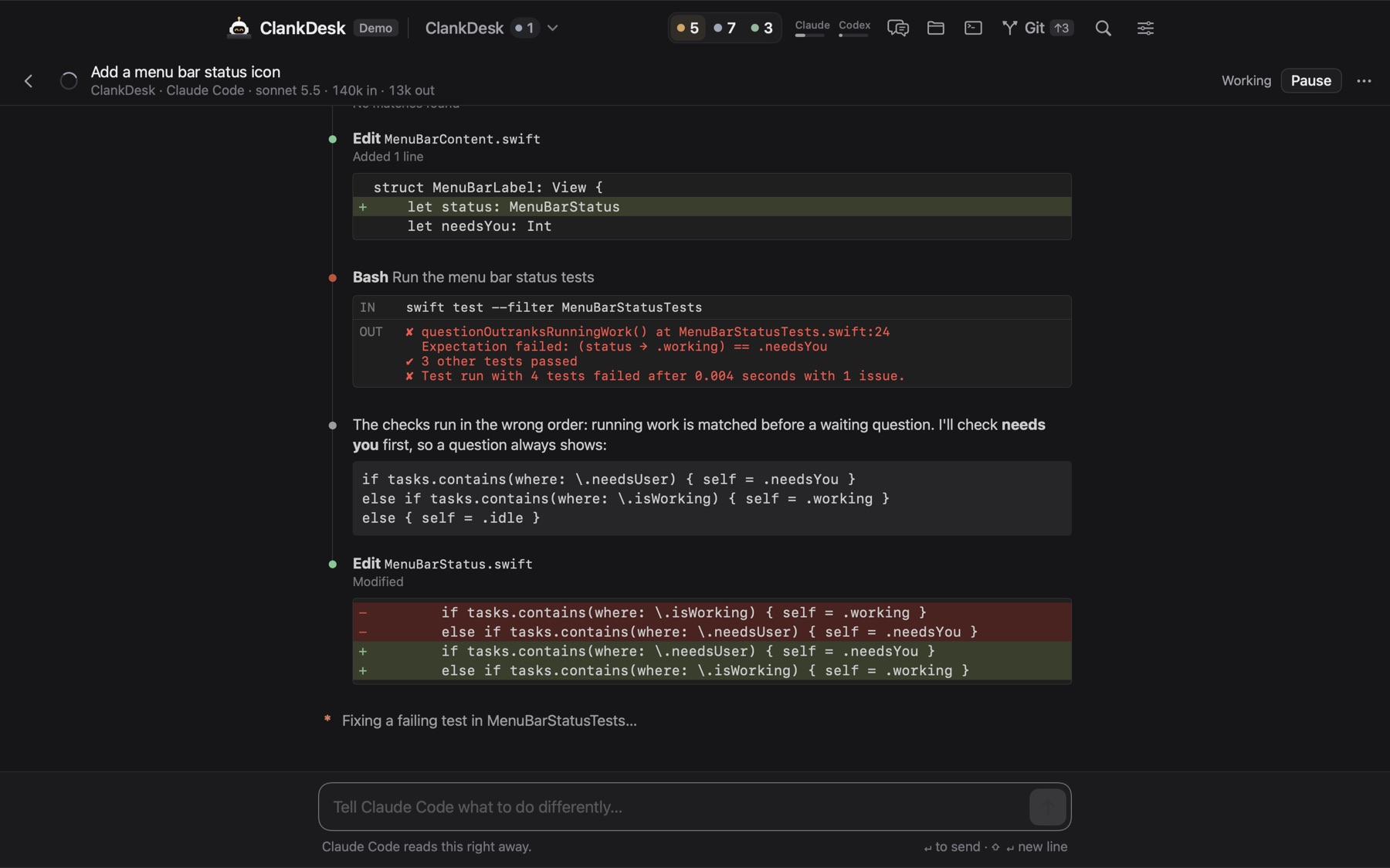Click the 'Claude Code reads this right away.' hint
Screen dimensions: 1390x868
tap(426, 846)
